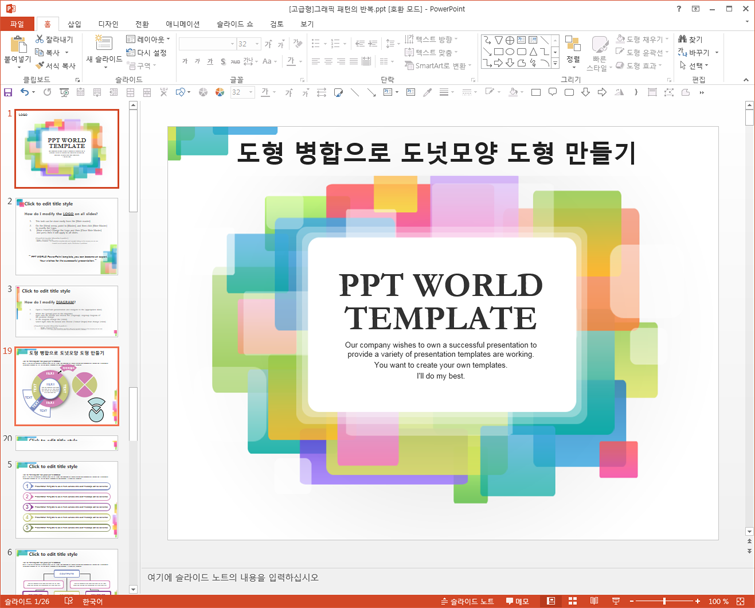The image size is (755, 608).
Task: Open the Shape Fill (도형 채우기) dropdown
Action: [x=642, y=39]
